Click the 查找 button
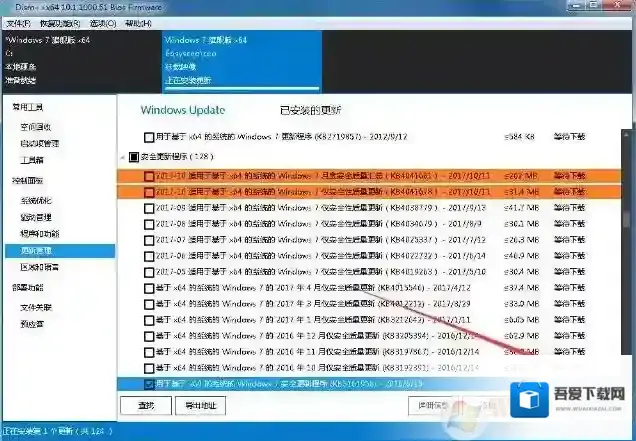 point(145,406)
